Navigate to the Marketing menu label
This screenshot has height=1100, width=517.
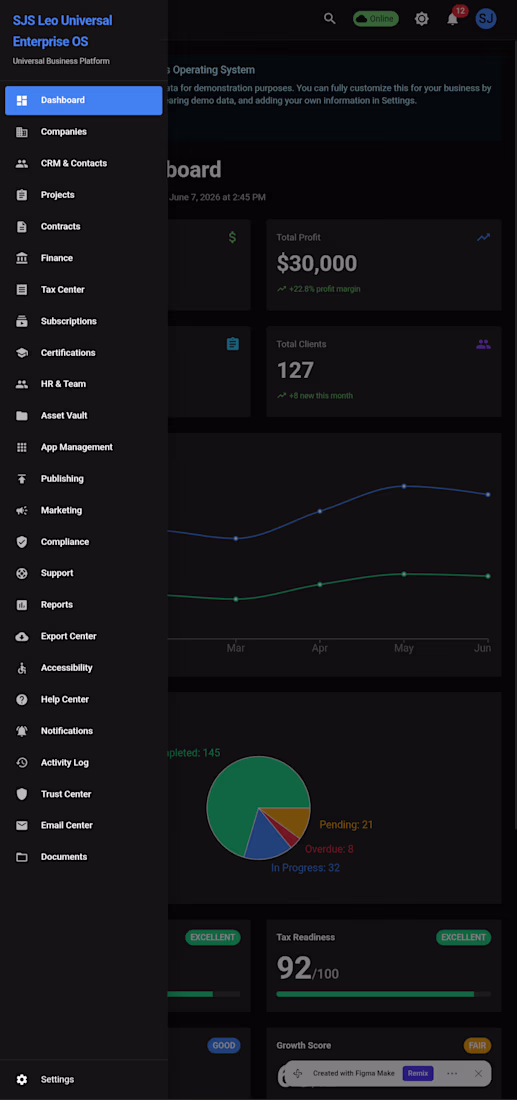61,511
